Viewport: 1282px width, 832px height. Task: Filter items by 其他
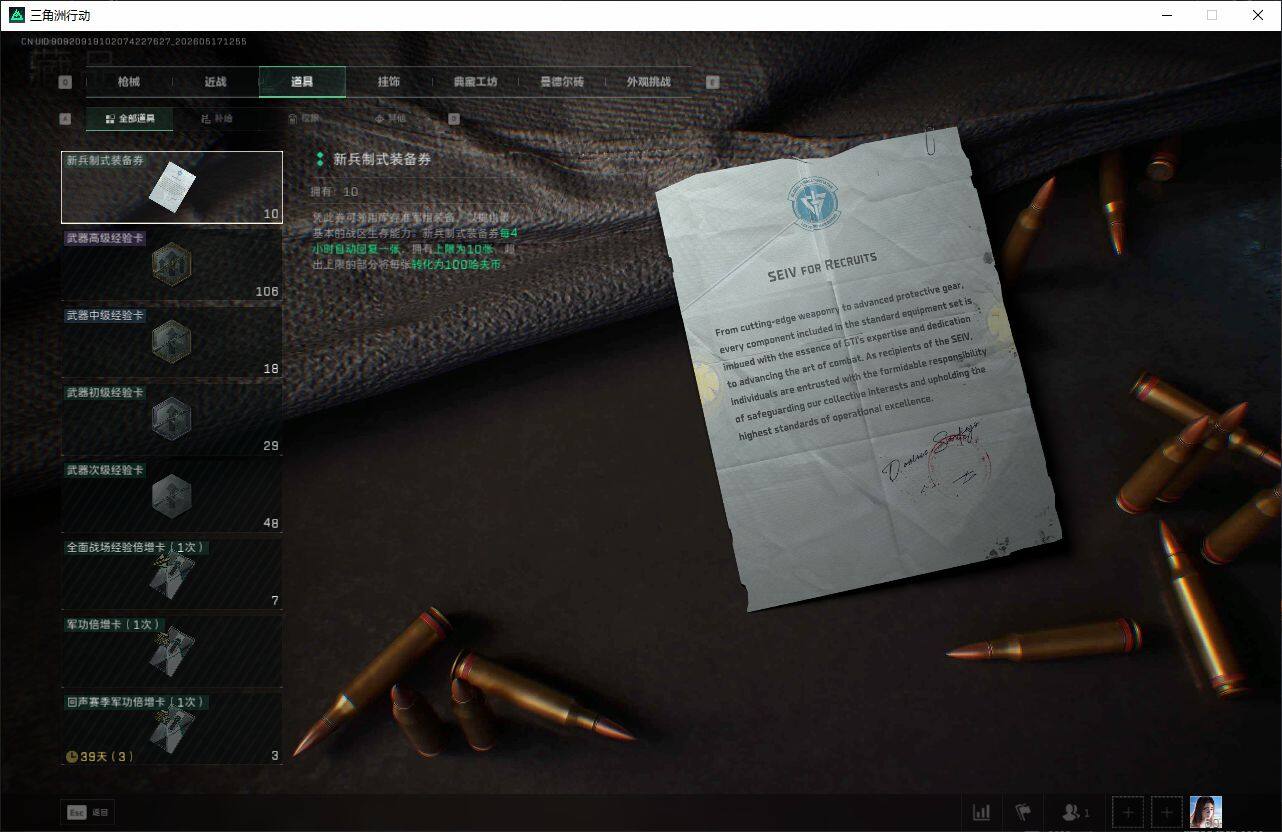click(x=388, y=119)
